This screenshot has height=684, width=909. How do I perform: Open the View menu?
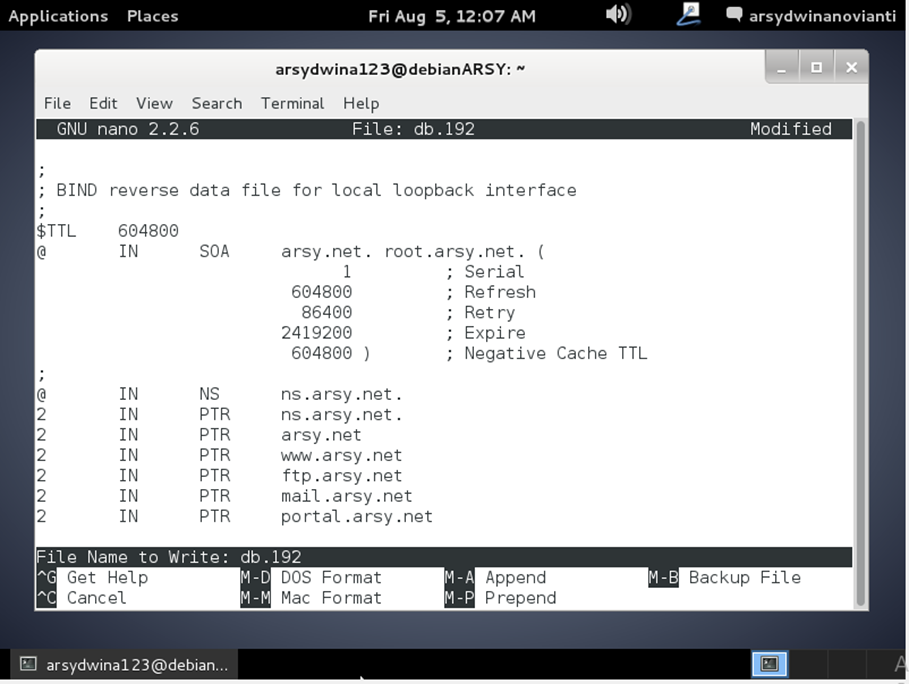[x=154, y=103]
